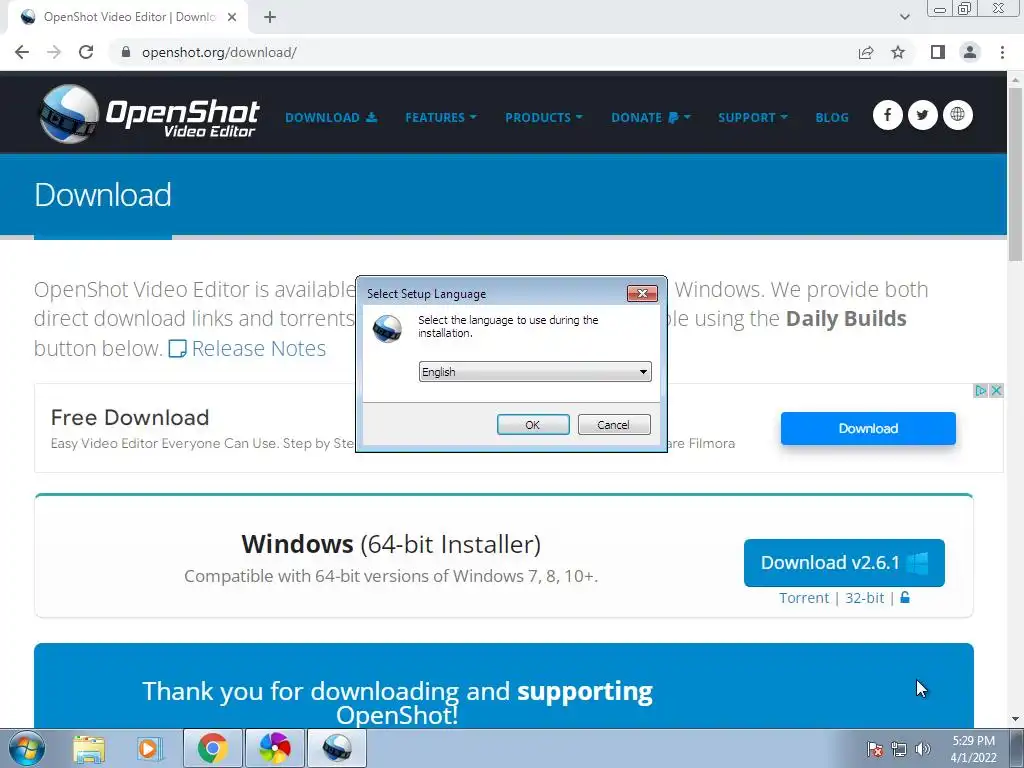Viewport: 1024px width, 768px height.
Task: Click the ad info triangle icon
Action: 981,391
